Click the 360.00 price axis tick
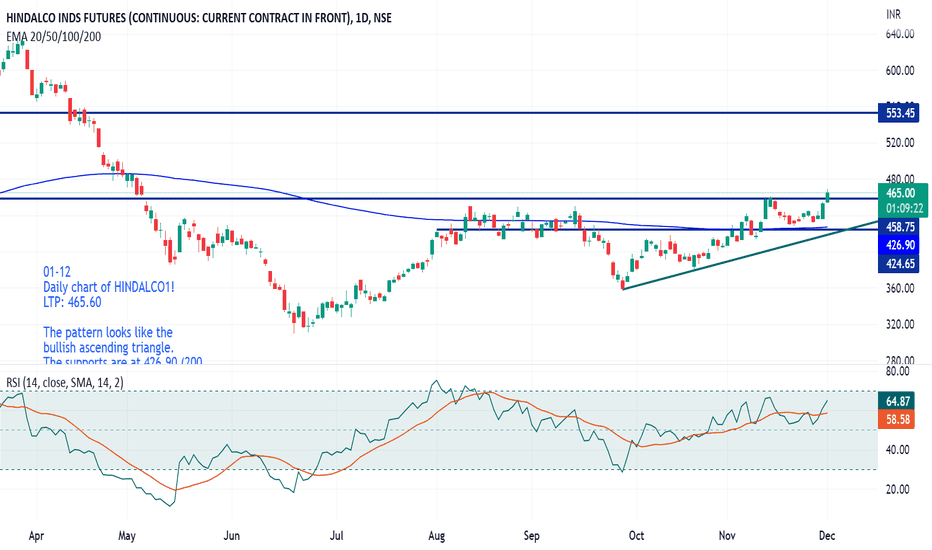This screenshot has width=932, height=550. (x=900, y=288)
